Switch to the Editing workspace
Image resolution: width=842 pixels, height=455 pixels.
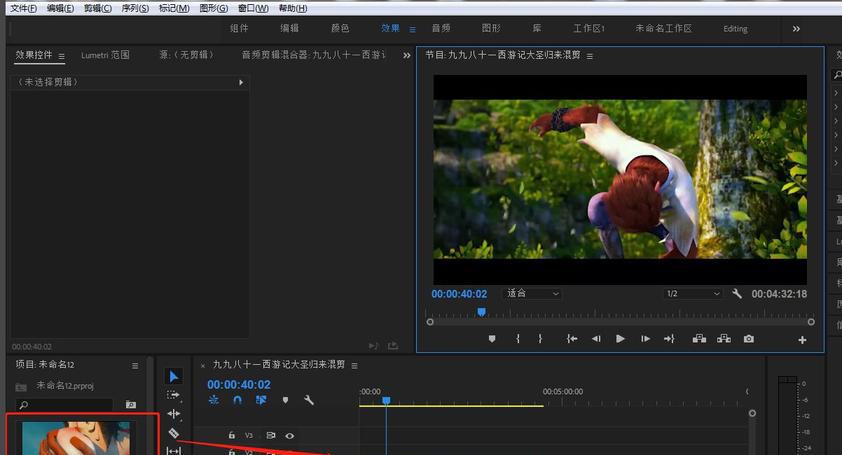pyautogui.click(x=735, y=28)
